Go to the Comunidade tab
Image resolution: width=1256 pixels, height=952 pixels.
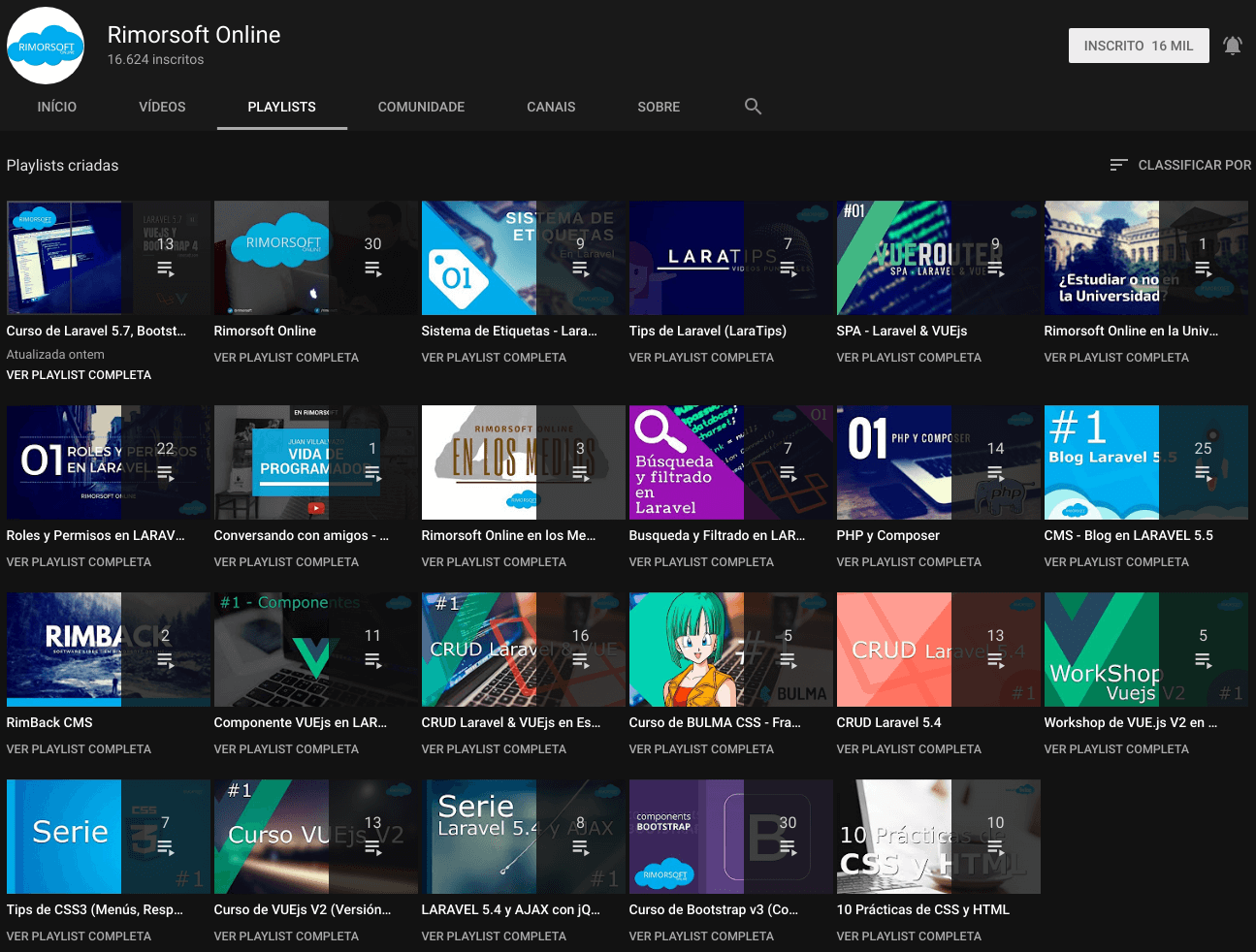421,107
